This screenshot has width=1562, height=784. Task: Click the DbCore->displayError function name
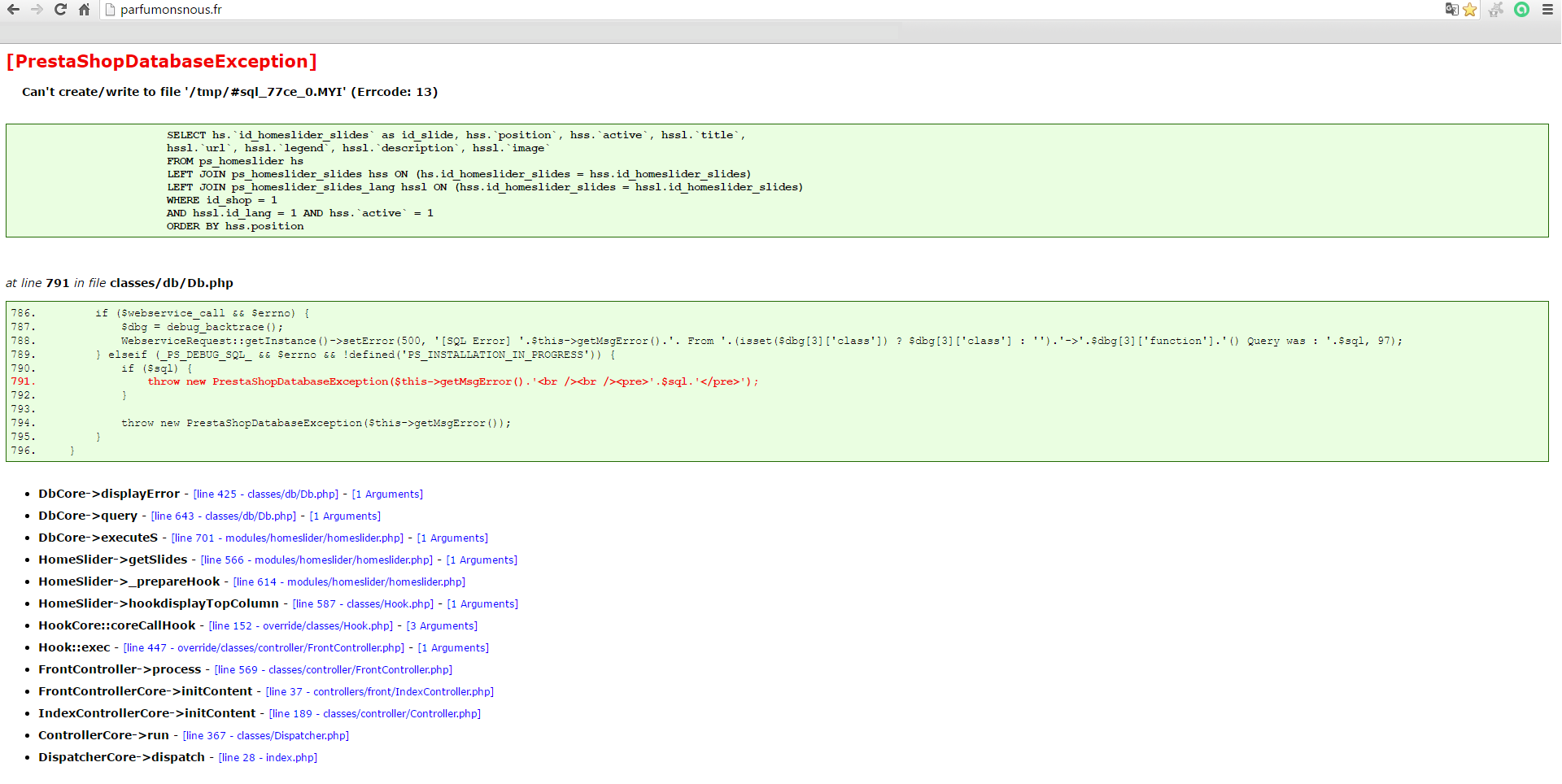[x=109, y=494]
